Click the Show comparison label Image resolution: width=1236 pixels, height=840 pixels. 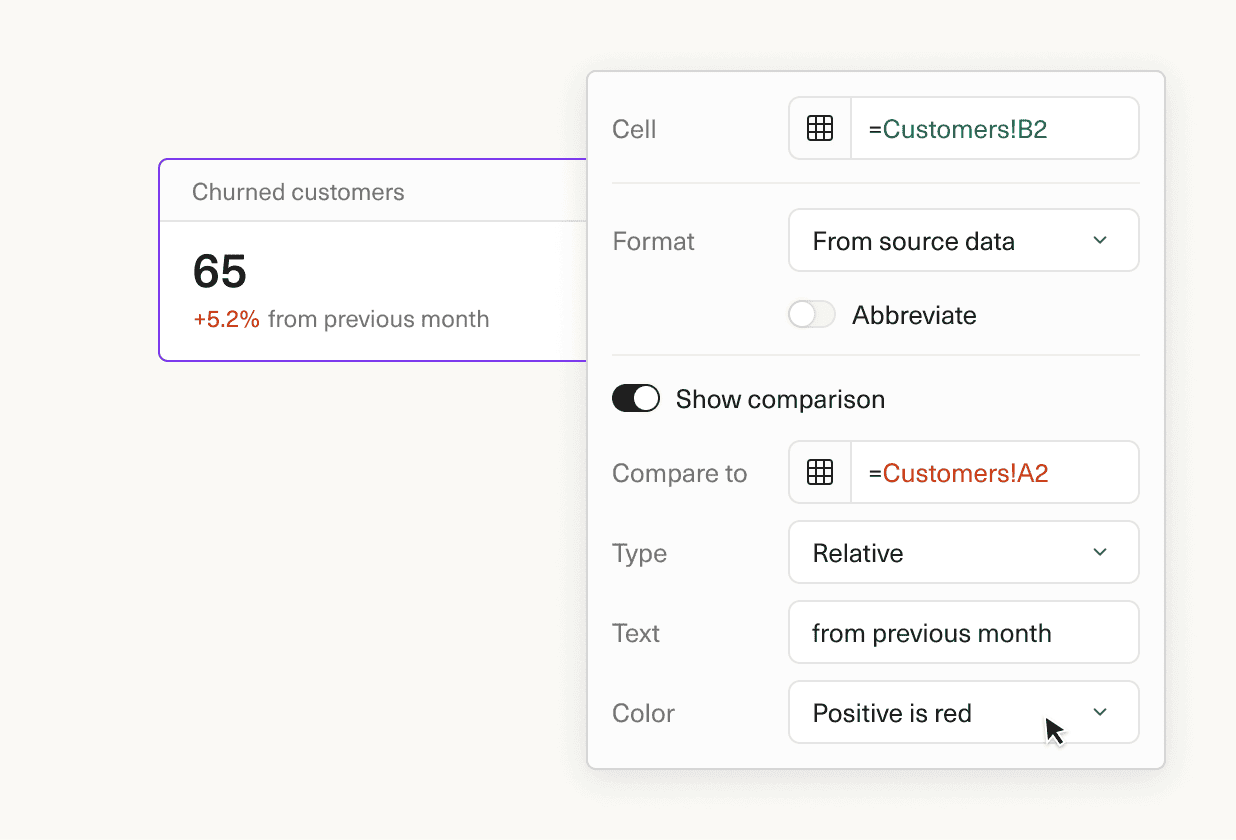pyautogui.click(x=780, y=399)
